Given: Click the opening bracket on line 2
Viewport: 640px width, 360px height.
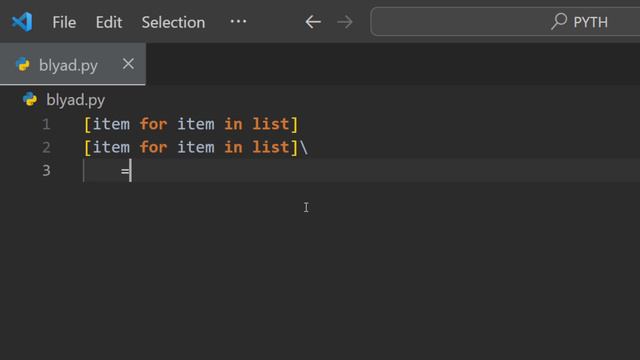Looking at the screenshot, I should click(x=87, y=147).
